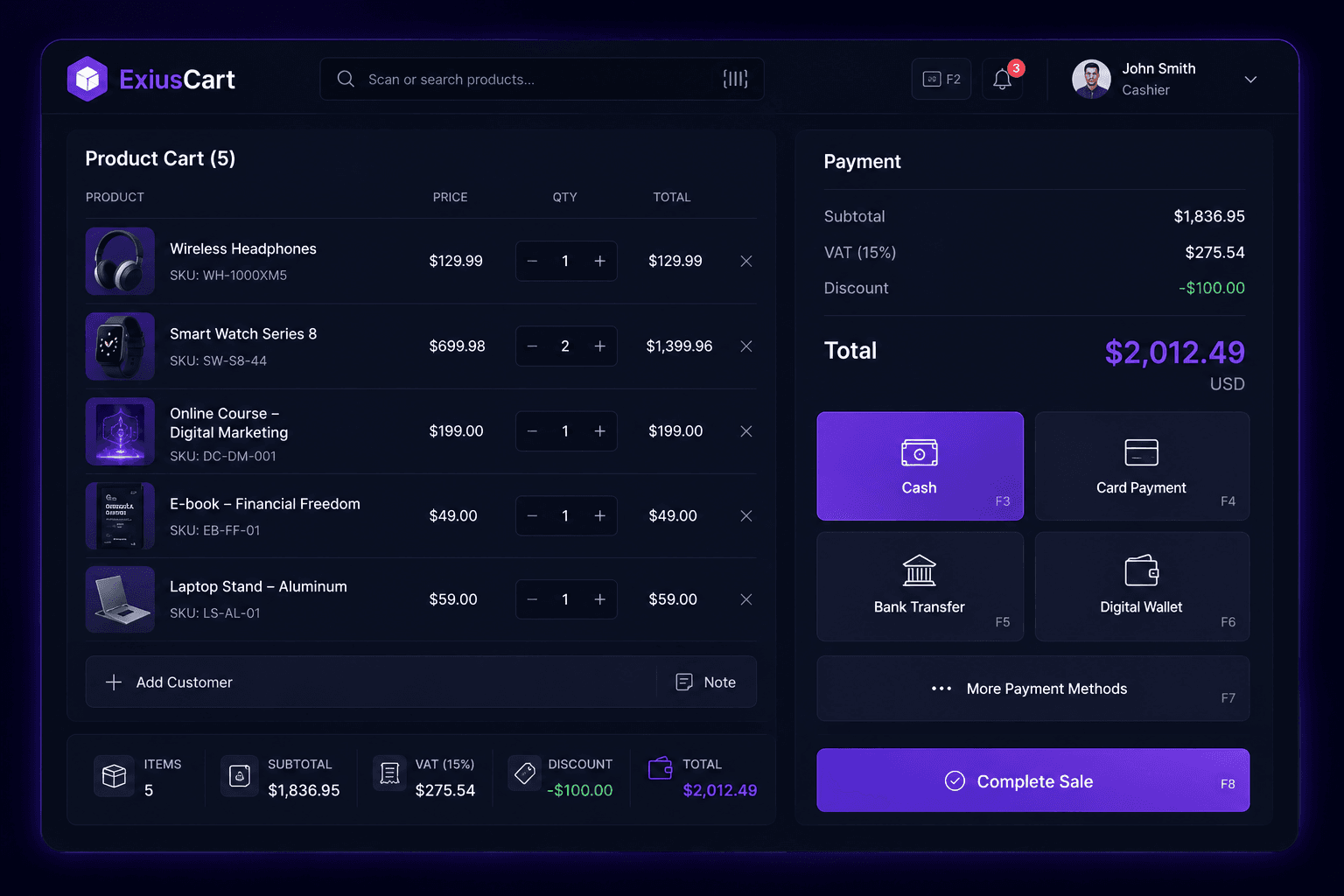Select Cash payment method

pos(920,466)
